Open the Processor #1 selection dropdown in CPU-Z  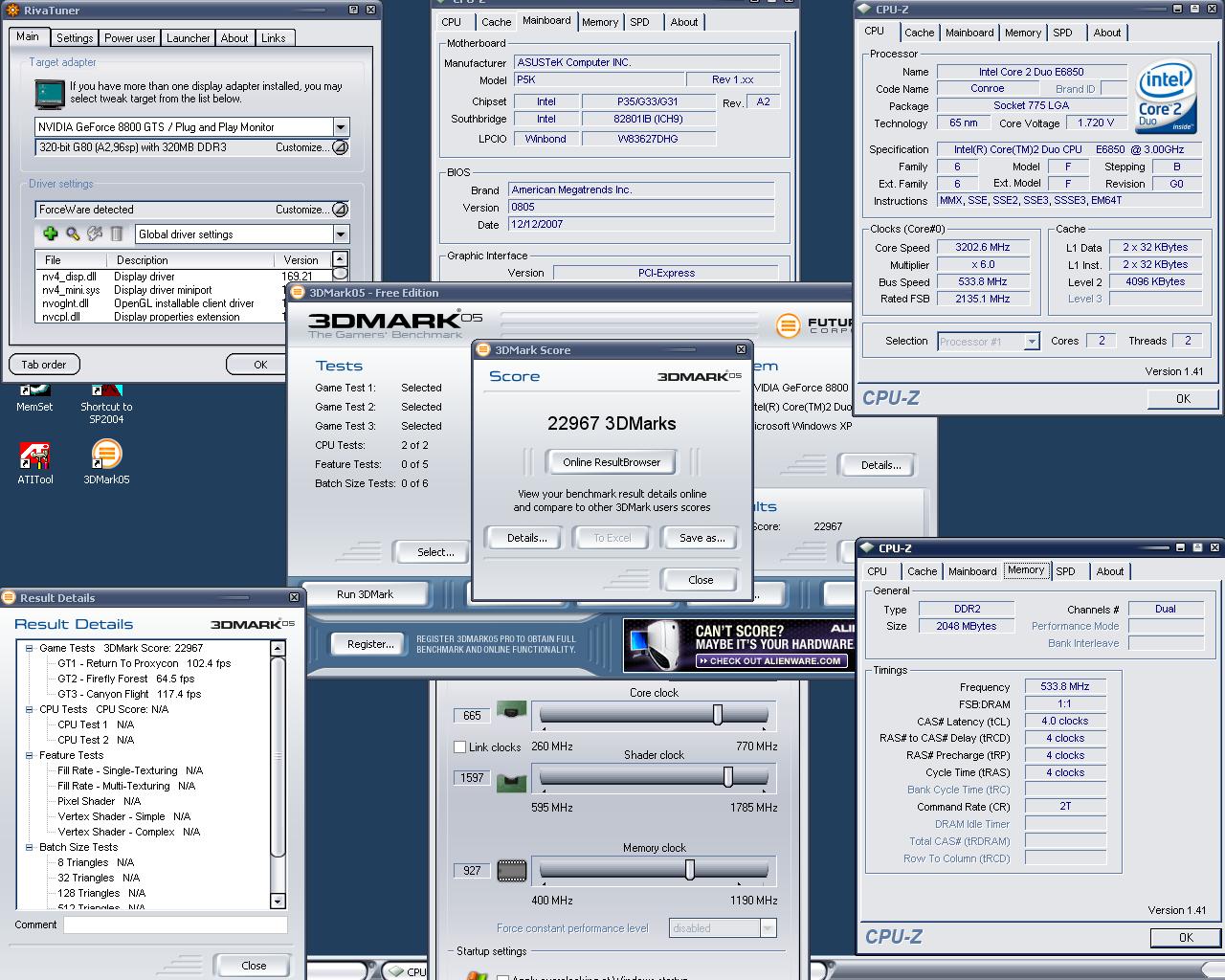[x=1031, y=341]
